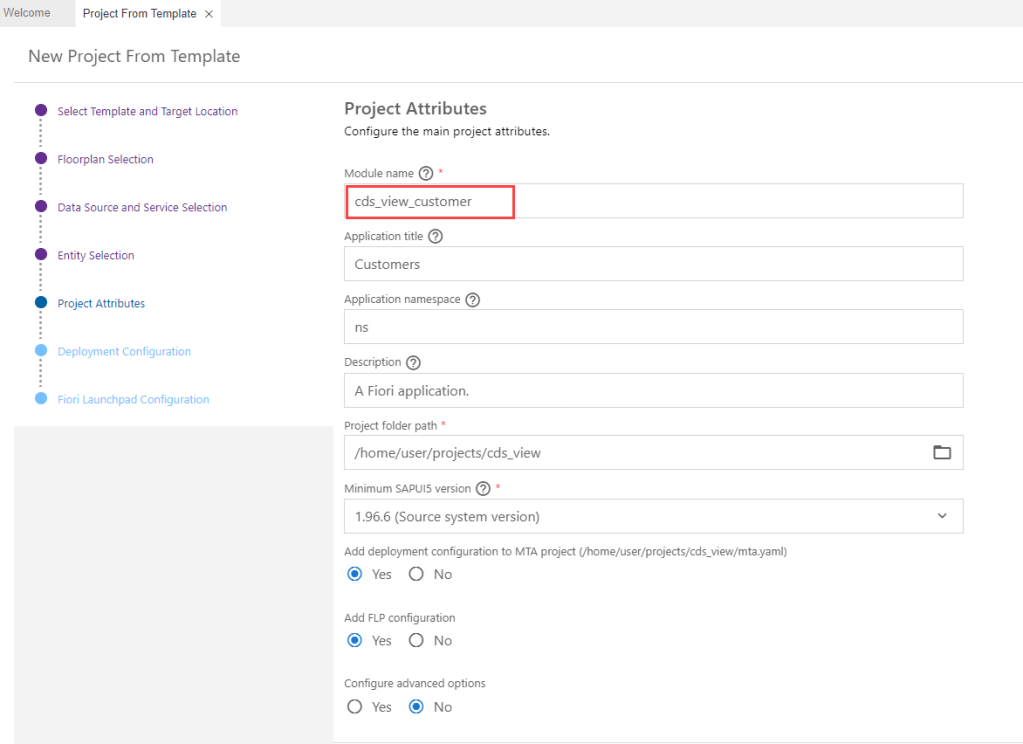
Task: Activate the Project From Template tab
Action: click(139, 14)
